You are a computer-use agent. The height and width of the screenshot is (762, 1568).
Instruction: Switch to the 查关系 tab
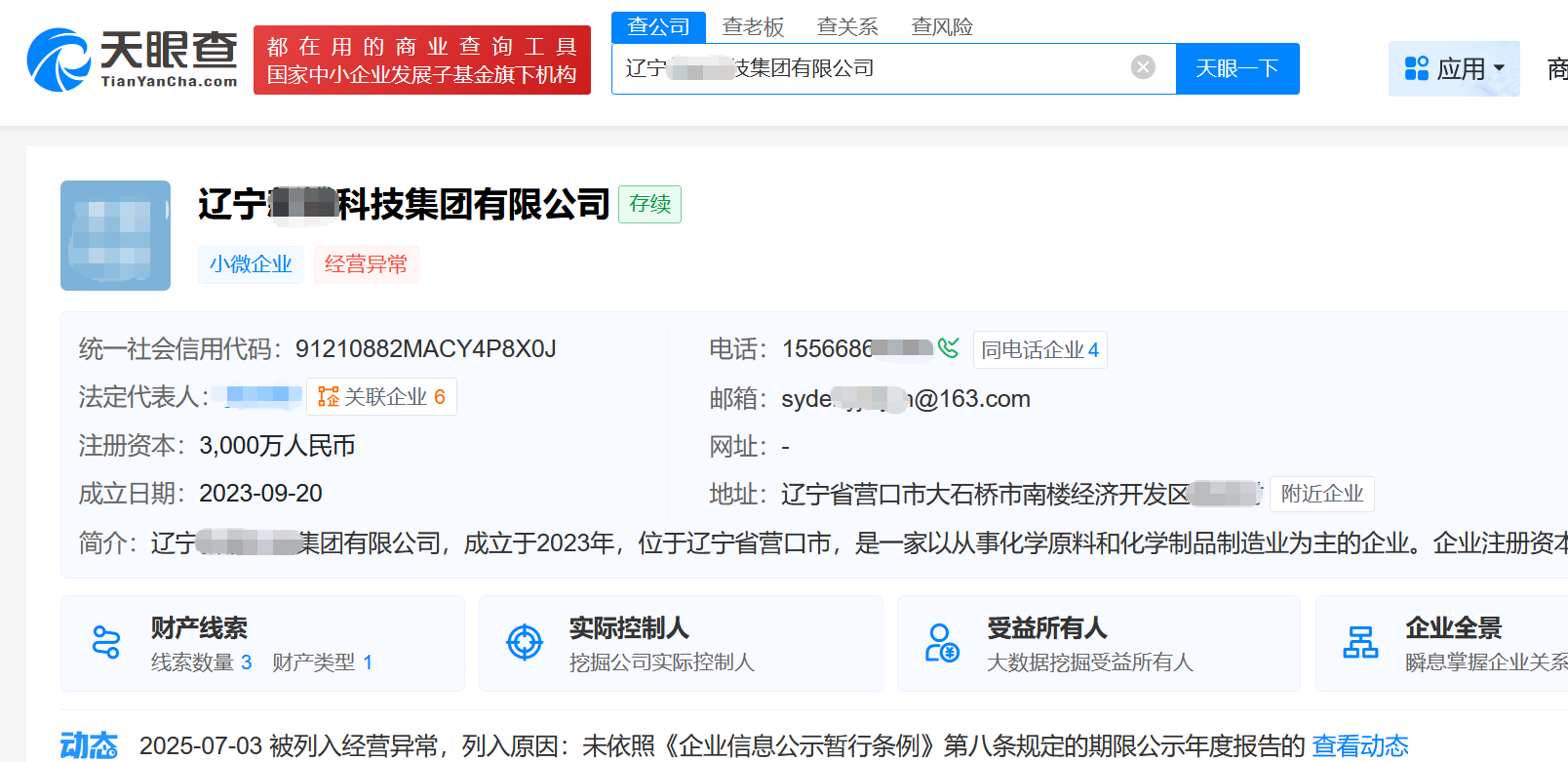[847, 27]
